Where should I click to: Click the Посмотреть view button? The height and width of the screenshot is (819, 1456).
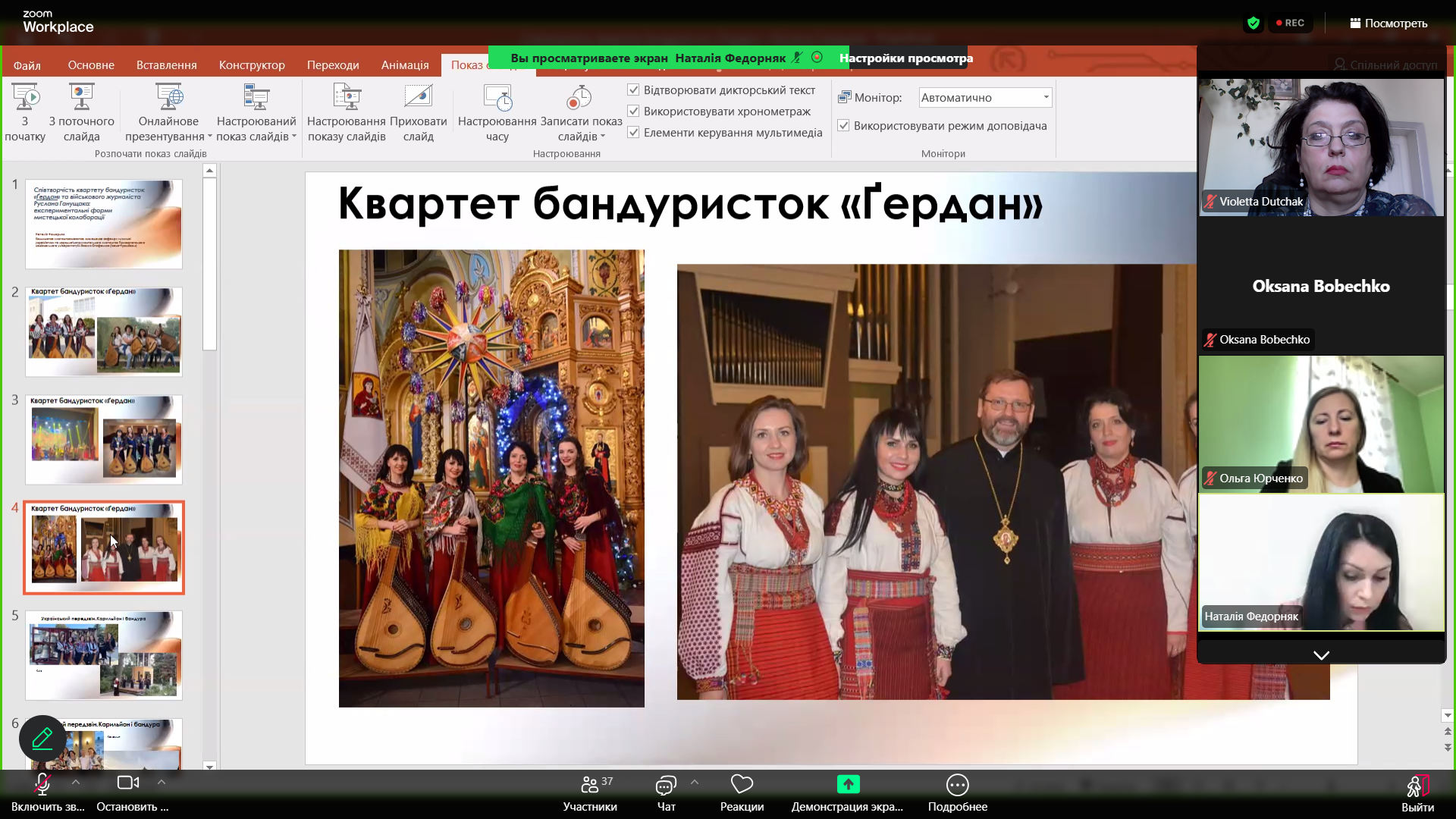pos(1388,24)
